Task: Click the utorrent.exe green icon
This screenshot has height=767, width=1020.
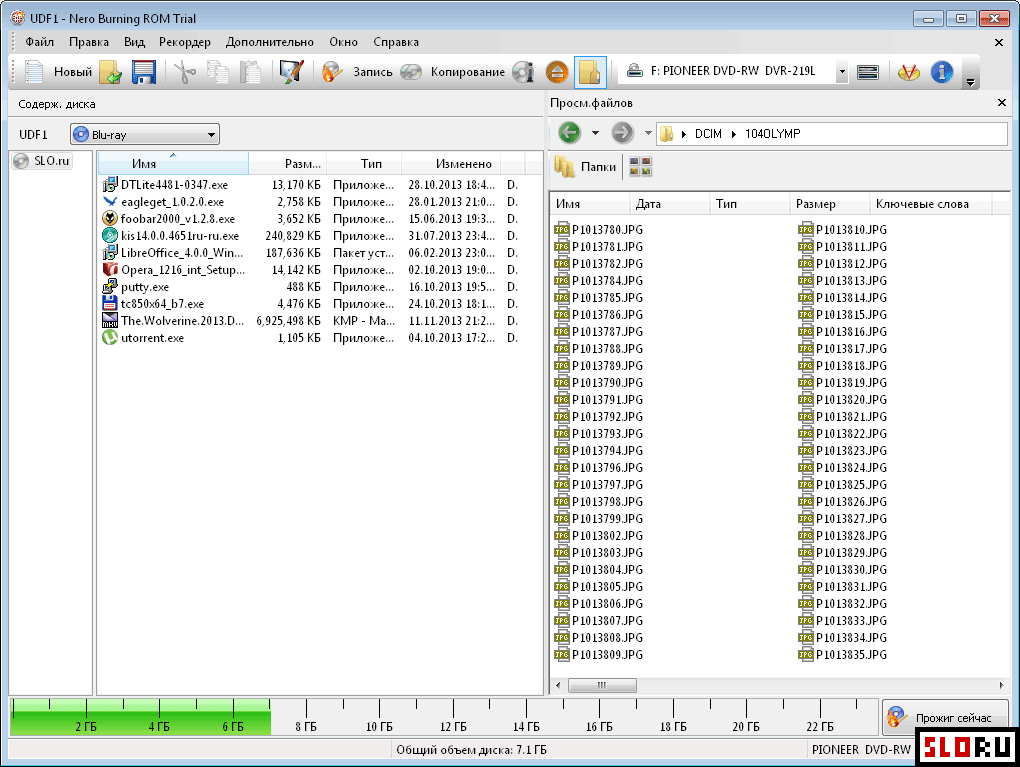Action: (x=110, y=337)
